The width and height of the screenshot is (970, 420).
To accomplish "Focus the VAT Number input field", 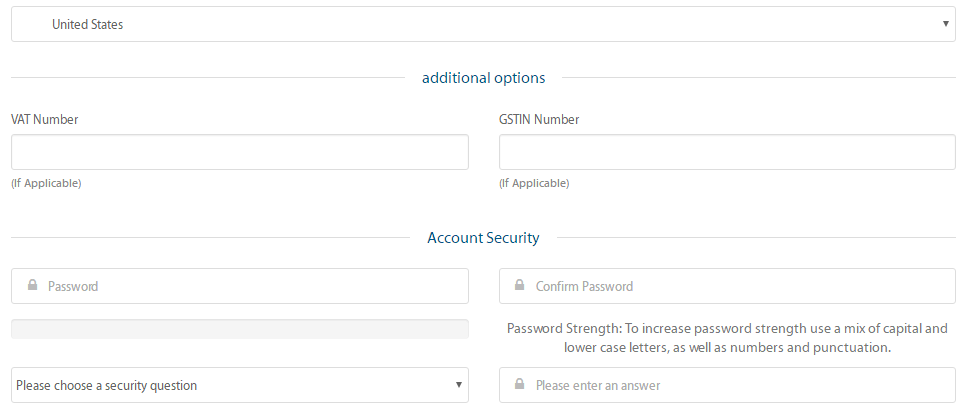I will pos(239,152).
